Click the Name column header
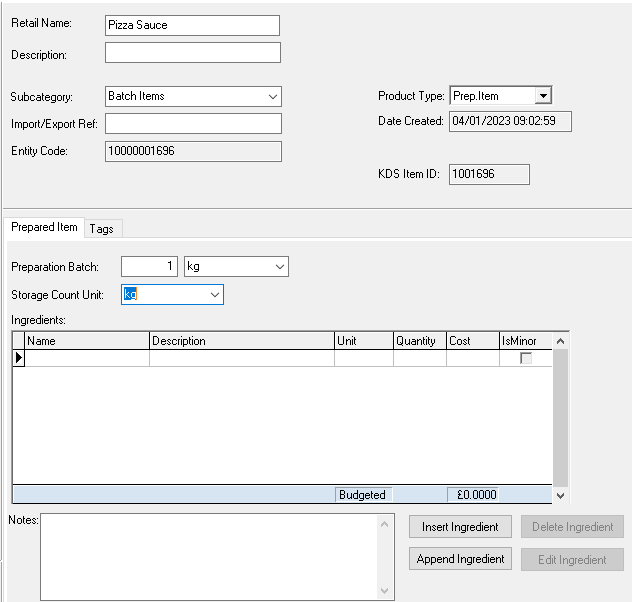The height and width of the screenshot is (602, 632). pyautogui.click(x=87, y=341)
